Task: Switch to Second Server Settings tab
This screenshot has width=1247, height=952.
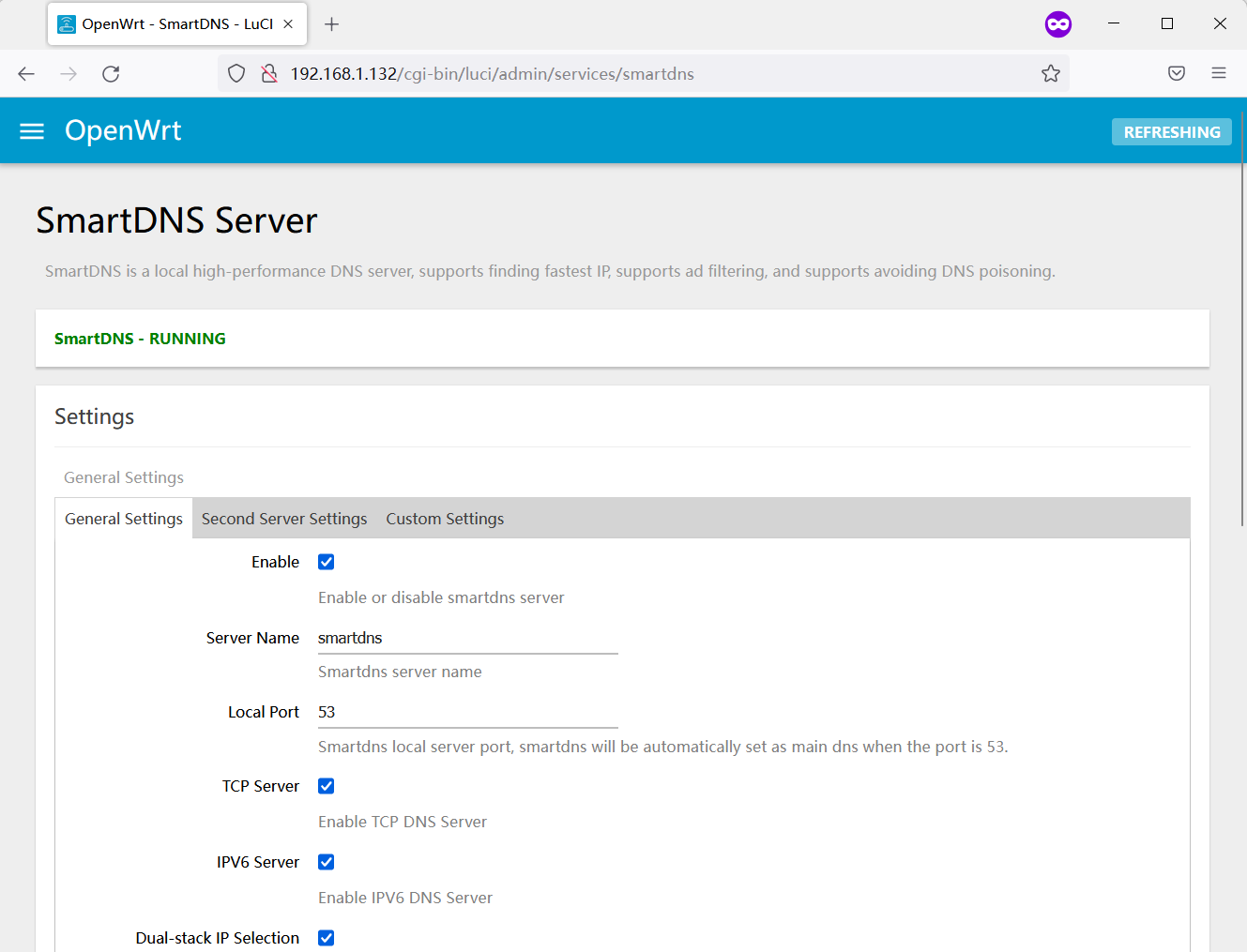Action: [x=284, y=519]
